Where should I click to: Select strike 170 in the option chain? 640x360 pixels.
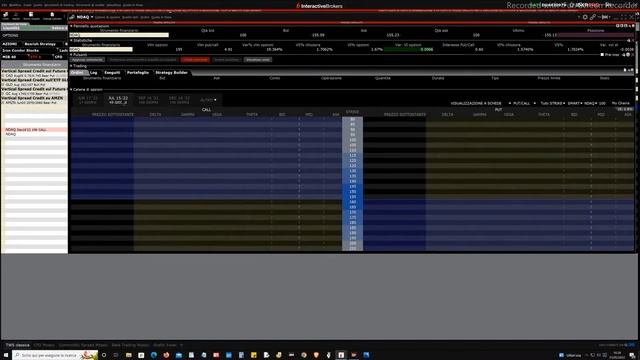(353, 212)
